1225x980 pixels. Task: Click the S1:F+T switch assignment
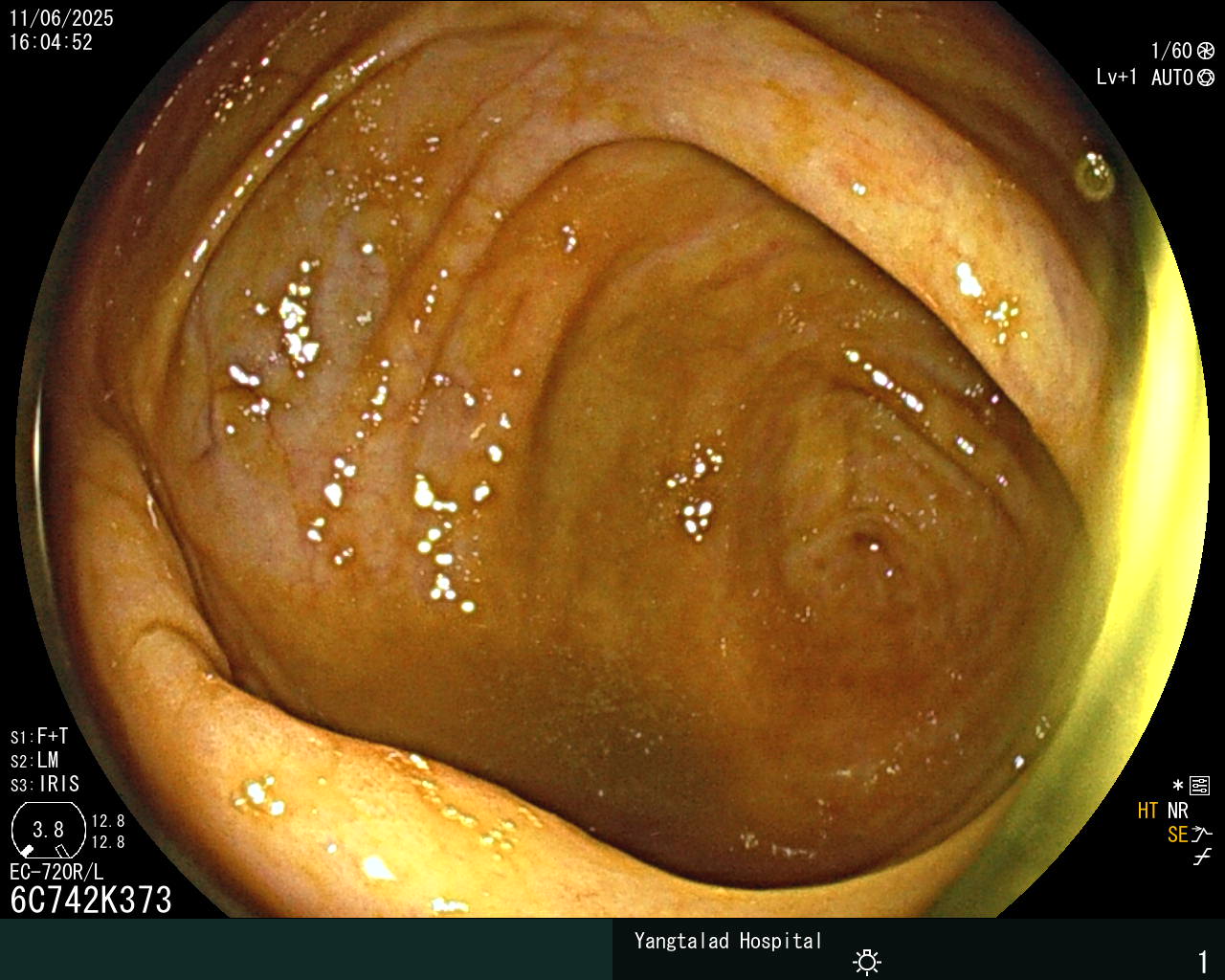pos(39,737)
